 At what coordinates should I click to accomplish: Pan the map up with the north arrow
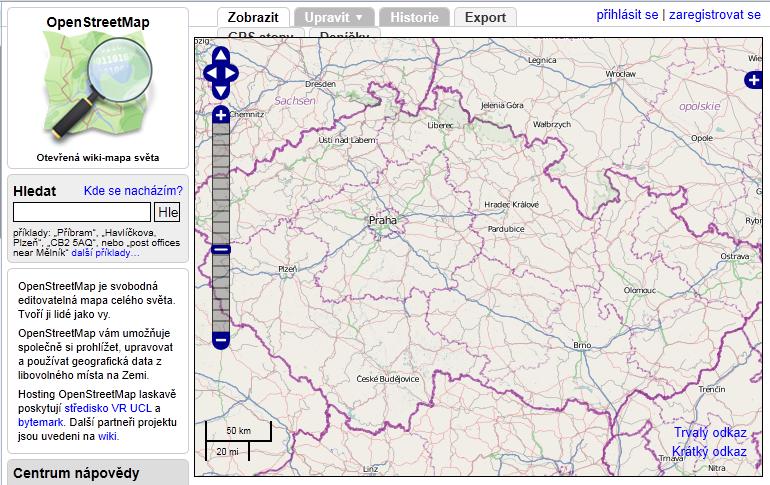(x=221, y=54)
